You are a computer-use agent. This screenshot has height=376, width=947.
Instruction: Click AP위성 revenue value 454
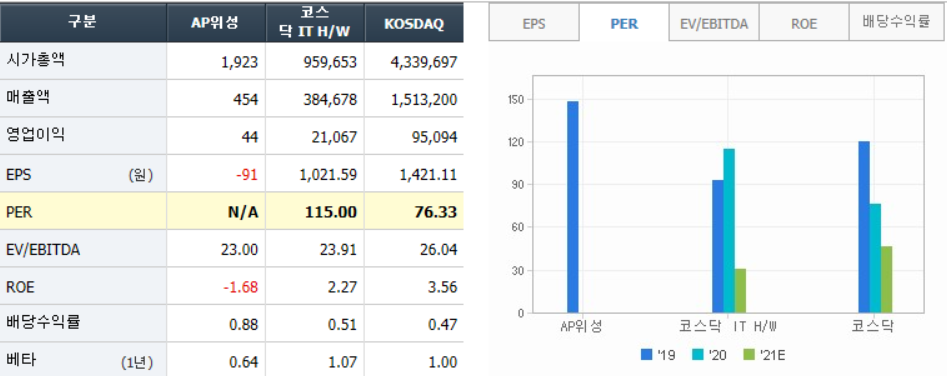point(246,100)
